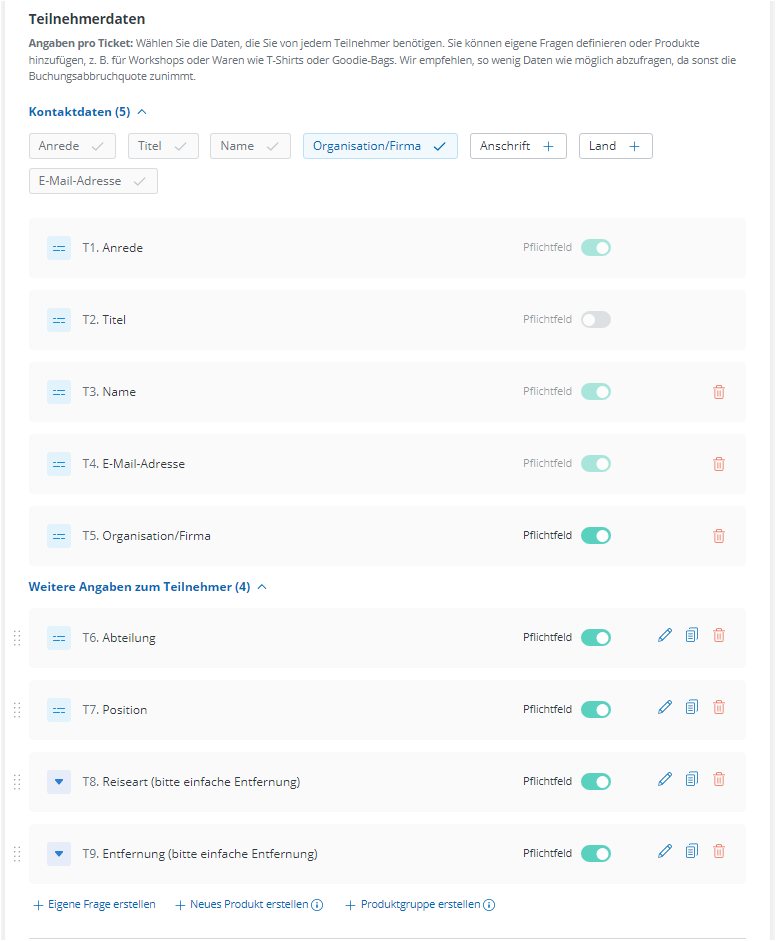Add the Anschrift contact field chip
This screenshot has width=776, height=941.
[x=517, y=146]
